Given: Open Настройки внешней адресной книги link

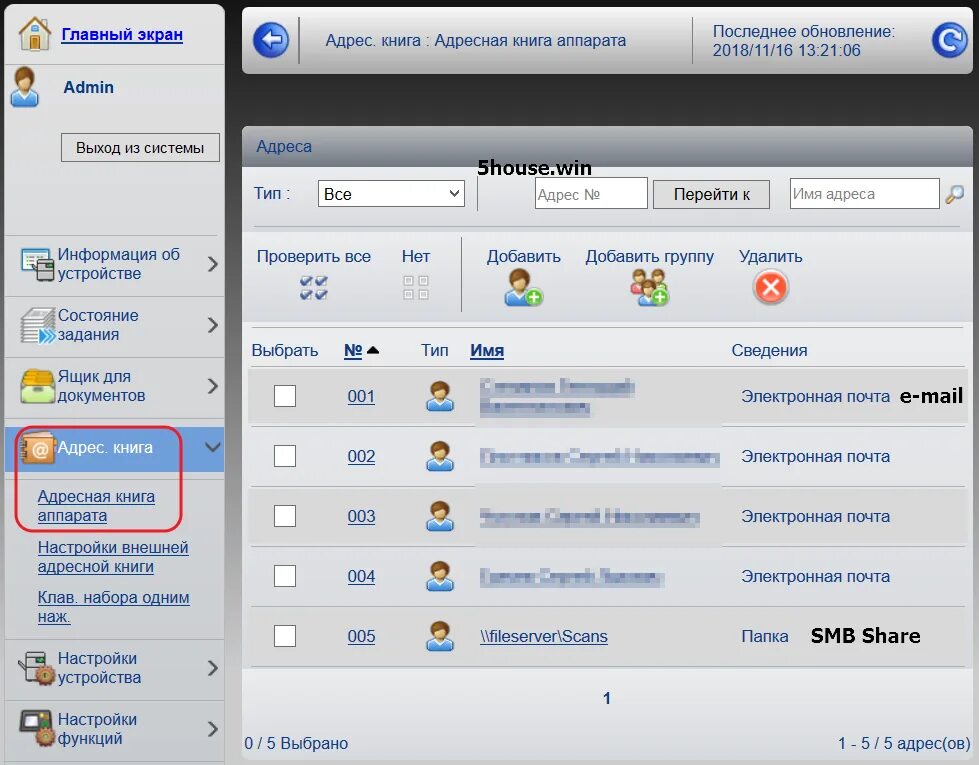Looking at the screenshot, I should click(x=113, y=557).
